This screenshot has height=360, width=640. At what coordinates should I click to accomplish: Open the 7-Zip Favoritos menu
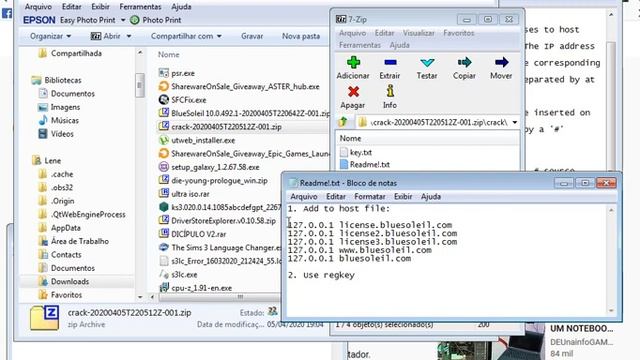coord(459,33)
